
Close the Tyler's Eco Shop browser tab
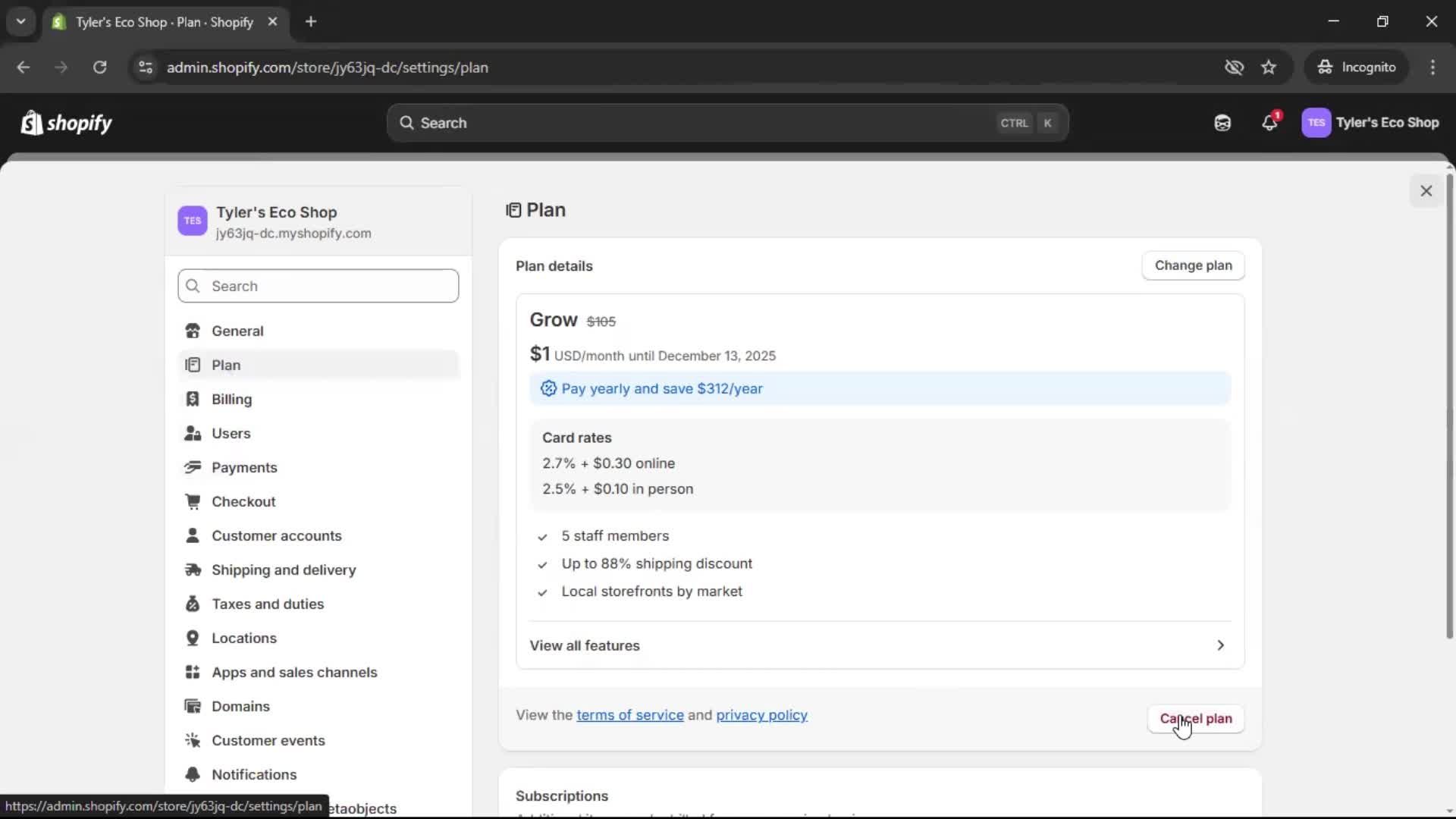(x=272, y=22)
